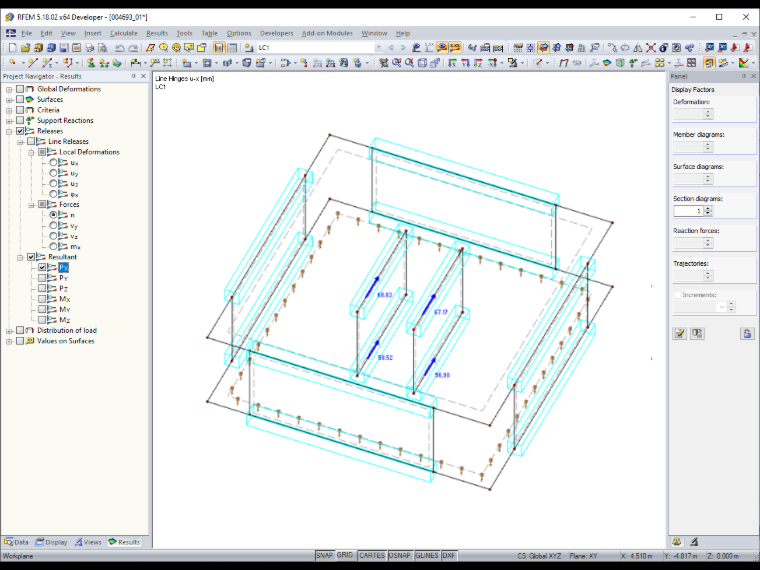This screenshot has width=760, height=570.
Task: Collapse the Resultant tree node
Action: click(x=20, y=257)
